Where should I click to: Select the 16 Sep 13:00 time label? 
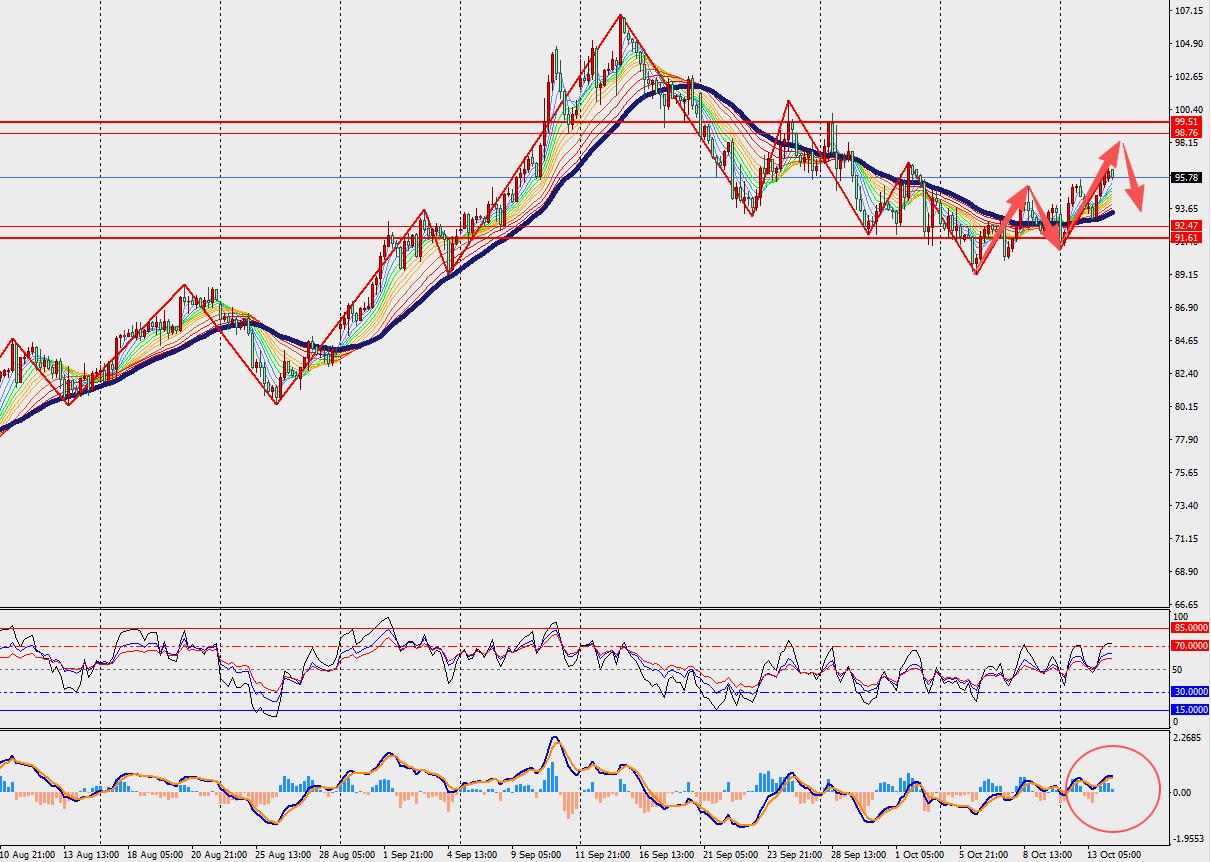point(667,855)
